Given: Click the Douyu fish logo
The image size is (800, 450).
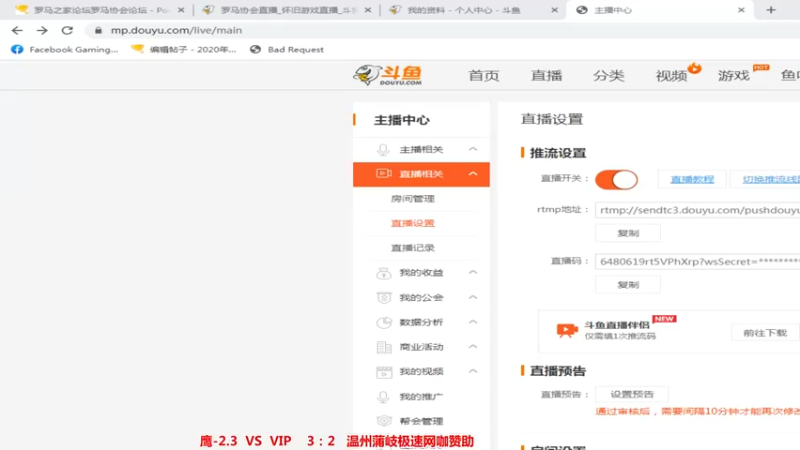Looking at the screenshot, I should click(x=388, y=75).
